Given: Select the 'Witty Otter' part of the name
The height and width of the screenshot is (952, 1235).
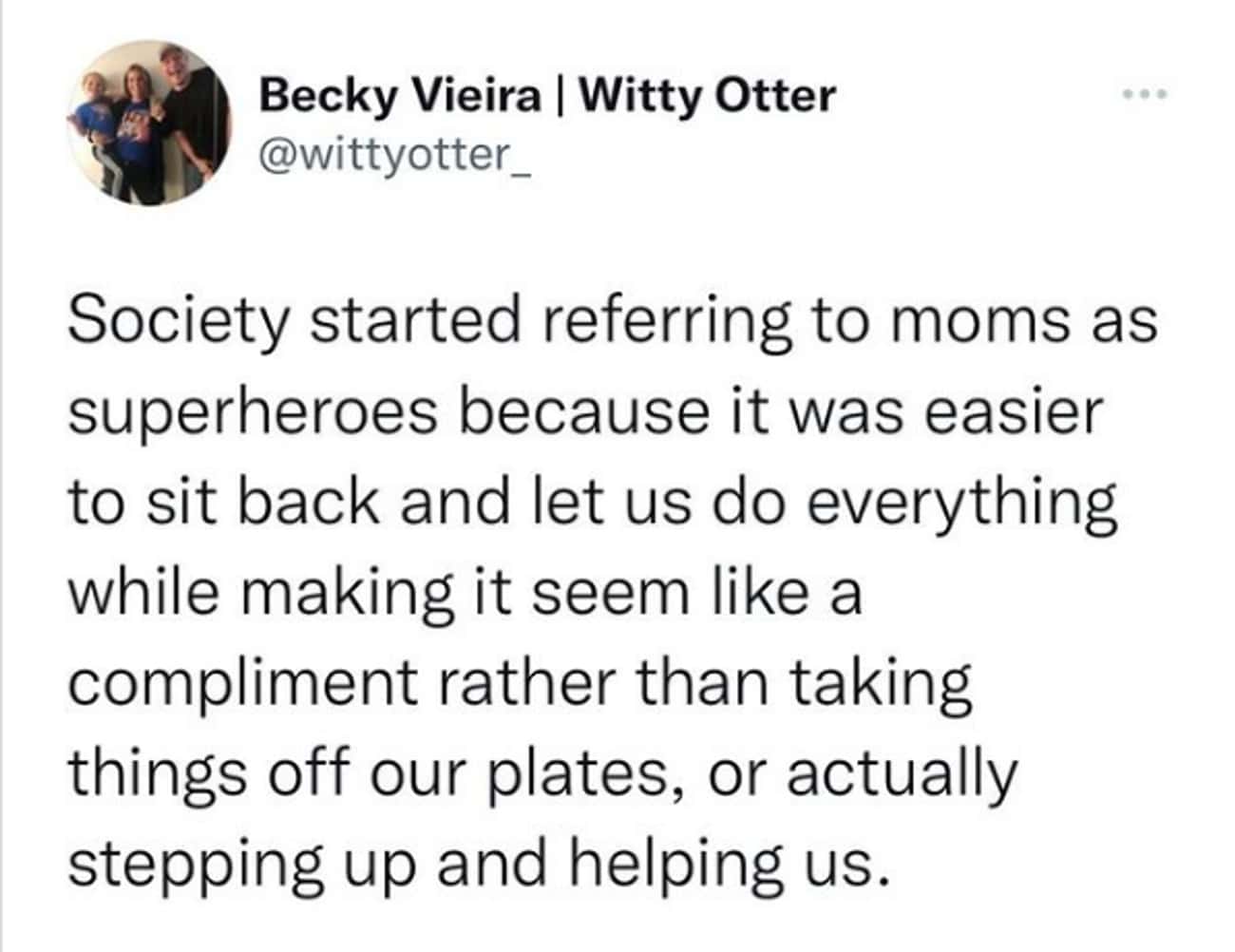Looking at the screenshot, I should tap(708, 95).
